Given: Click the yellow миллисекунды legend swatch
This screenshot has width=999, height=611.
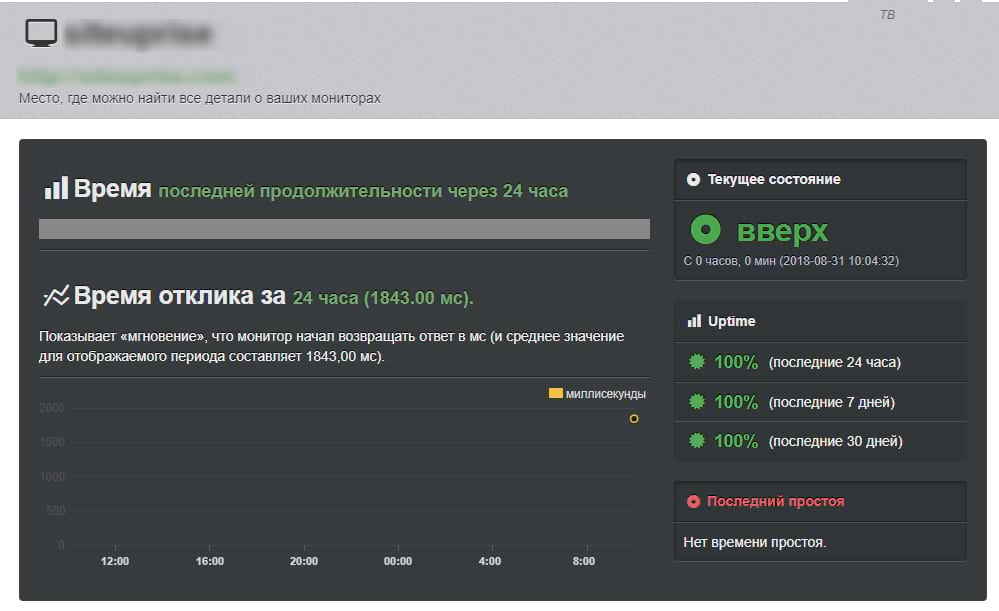Looking at the screenshot, I should click(556, 393).
